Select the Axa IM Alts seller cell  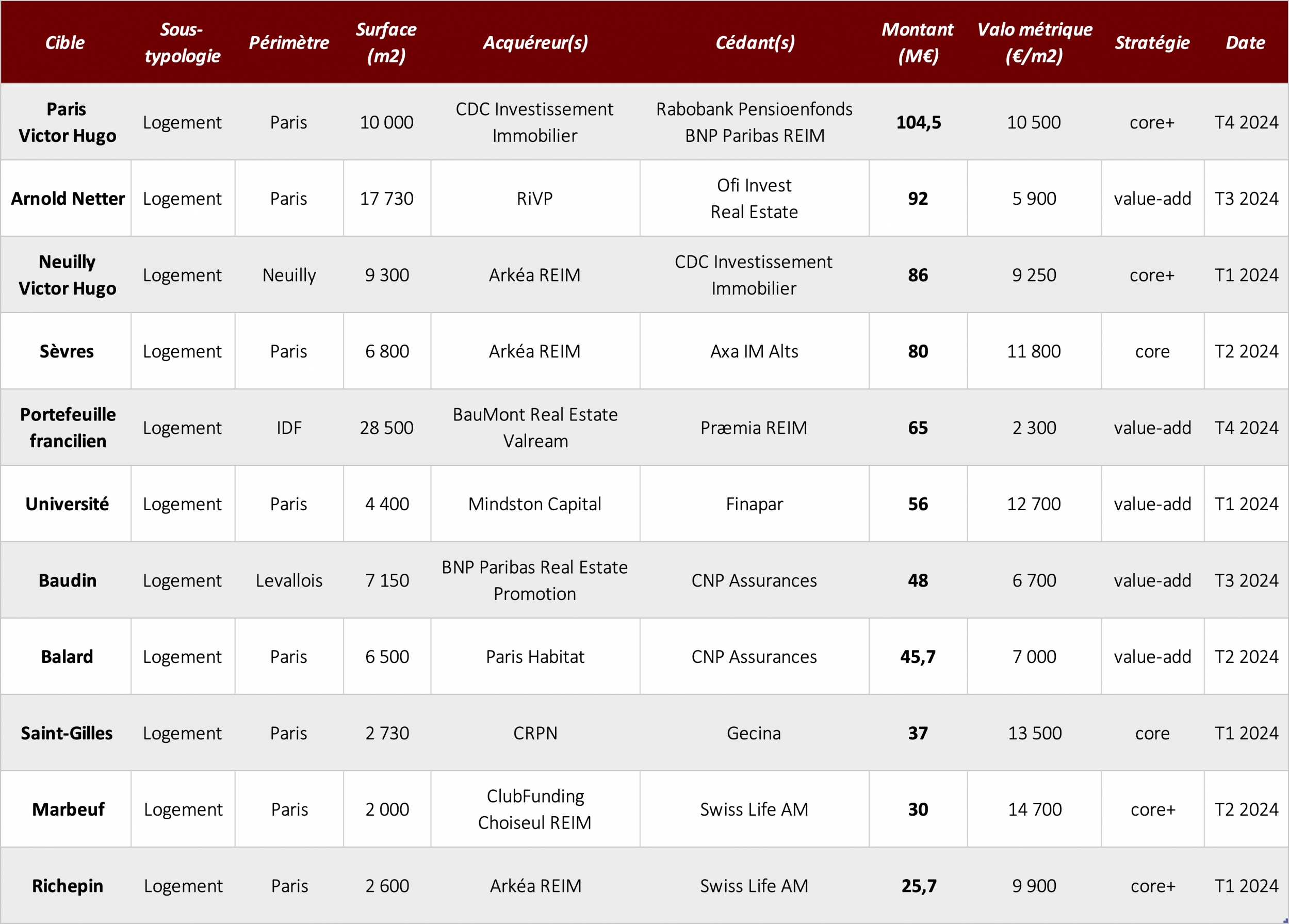(x=754, y=351)
